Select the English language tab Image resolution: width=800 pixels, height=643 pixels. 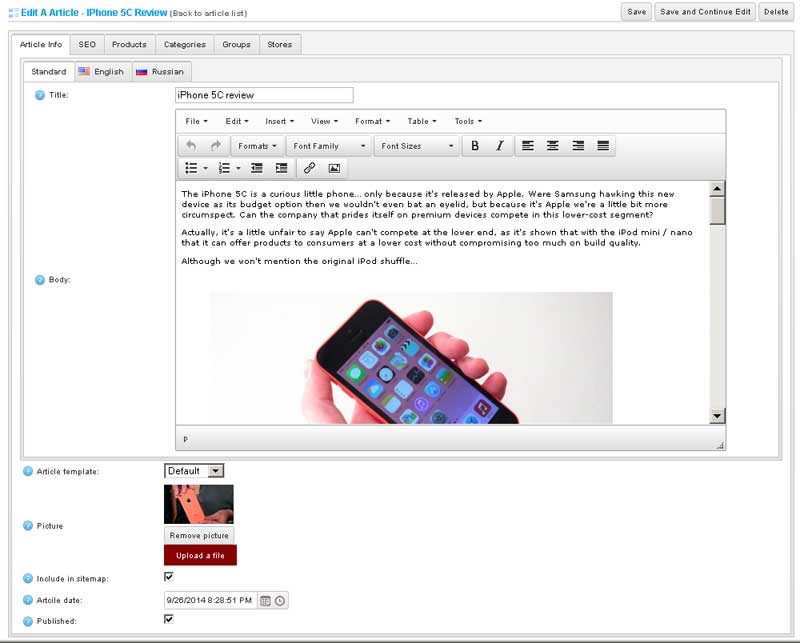pos(103,71)
